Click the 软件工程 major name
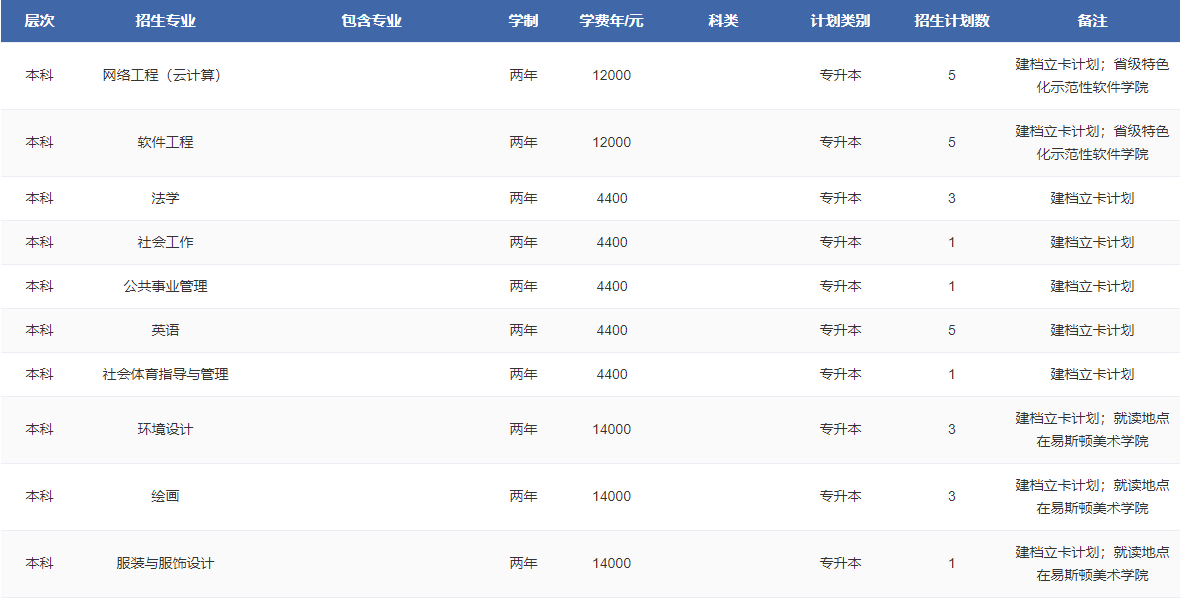 (165, 142)
